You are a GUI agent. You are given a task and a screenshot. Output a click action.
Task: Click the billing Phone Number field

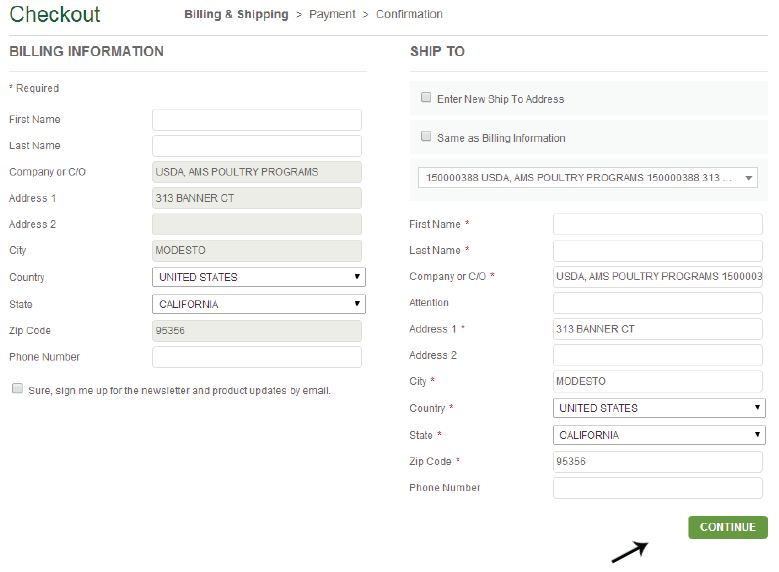(x=256, y=357)
